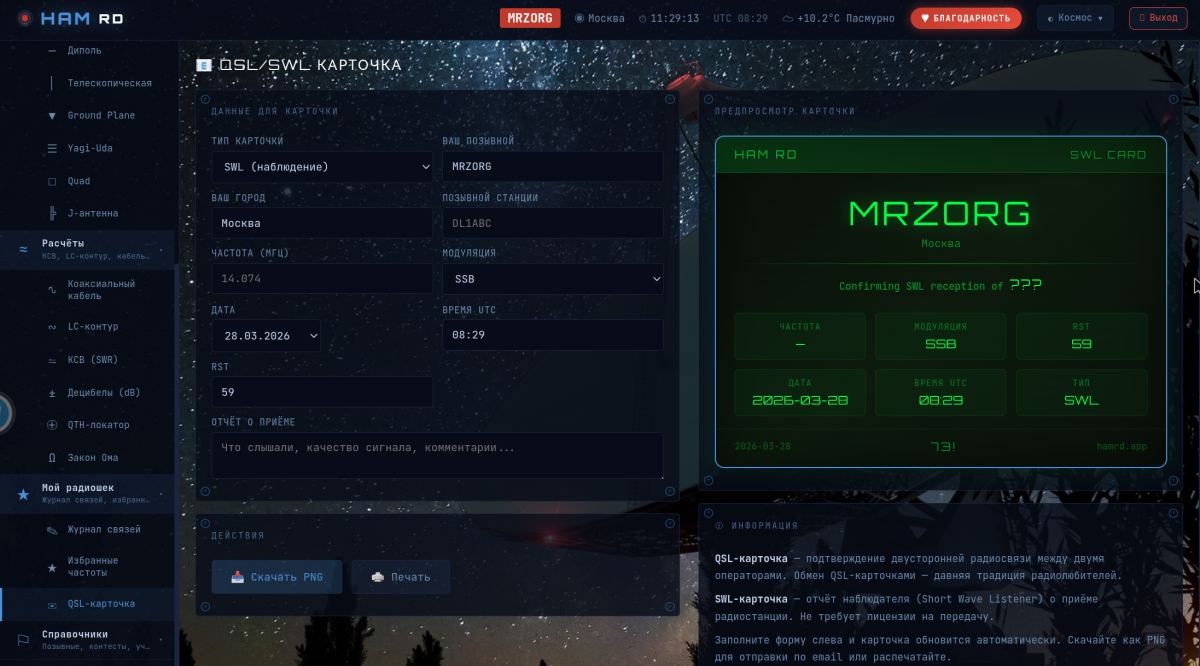Click the weather +10.2°C Пасмурно widget
This screenshot has height=666, width=1200.
pos(838,18)
